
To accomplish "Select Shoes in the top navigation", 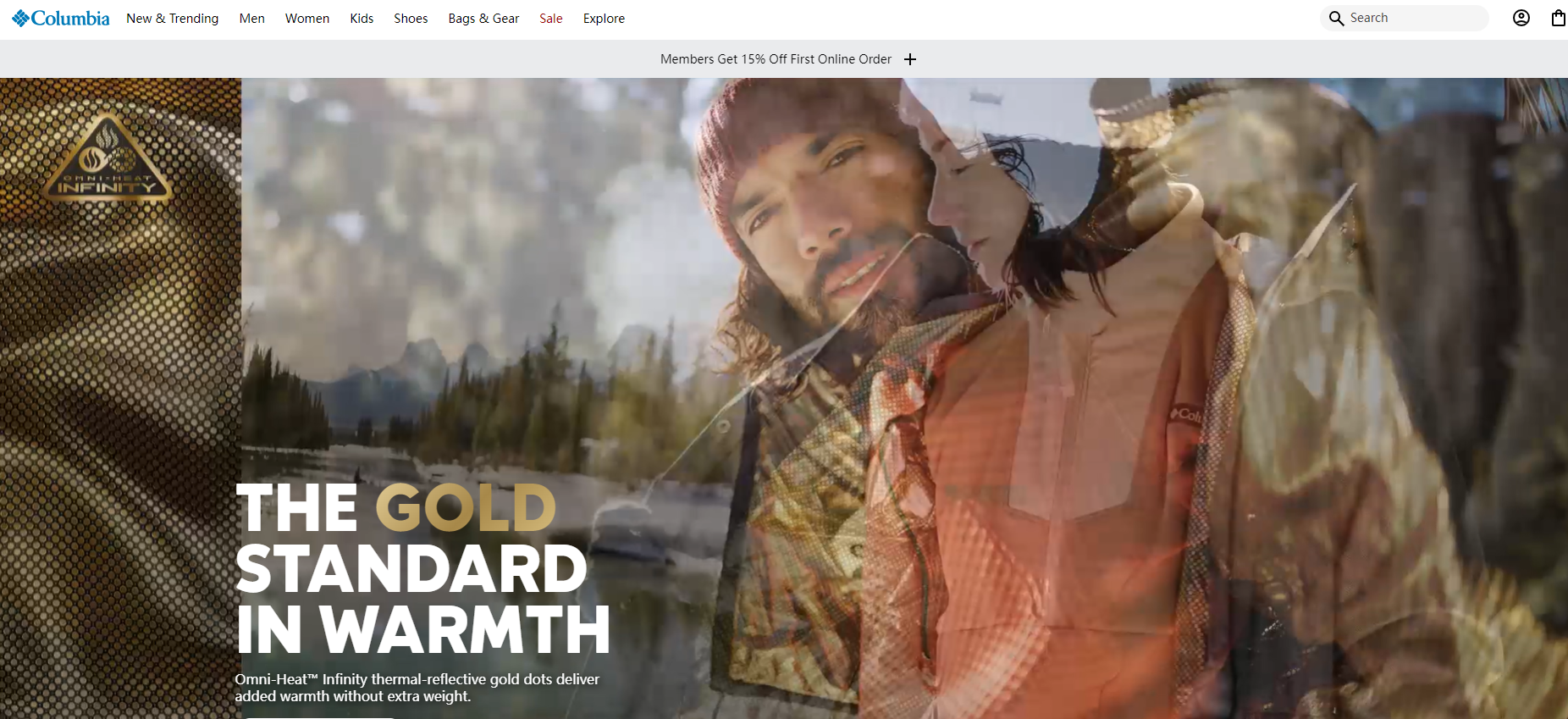I will (411, 19).
